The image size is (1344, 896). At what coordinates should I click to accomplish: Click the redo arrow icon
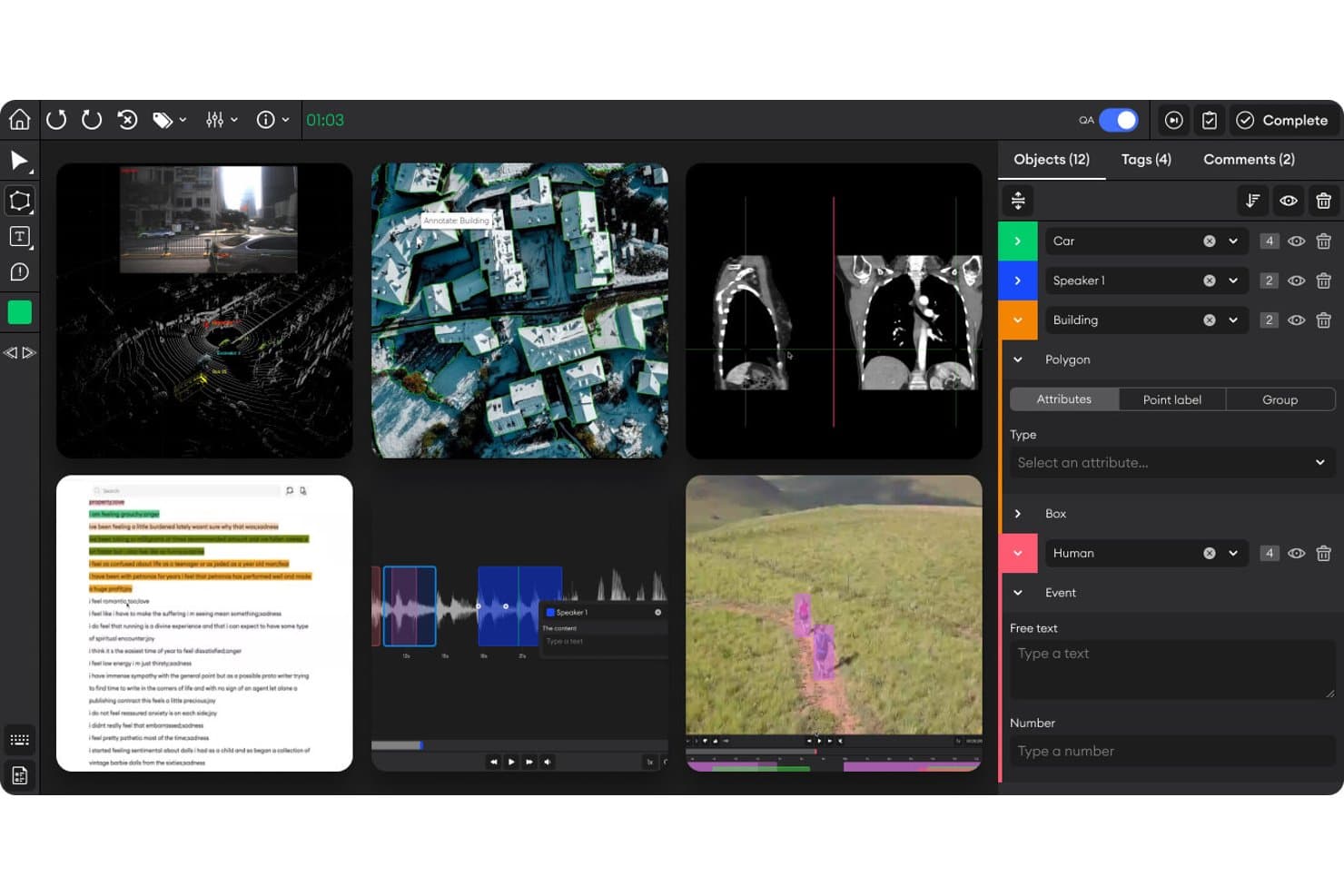92,120
